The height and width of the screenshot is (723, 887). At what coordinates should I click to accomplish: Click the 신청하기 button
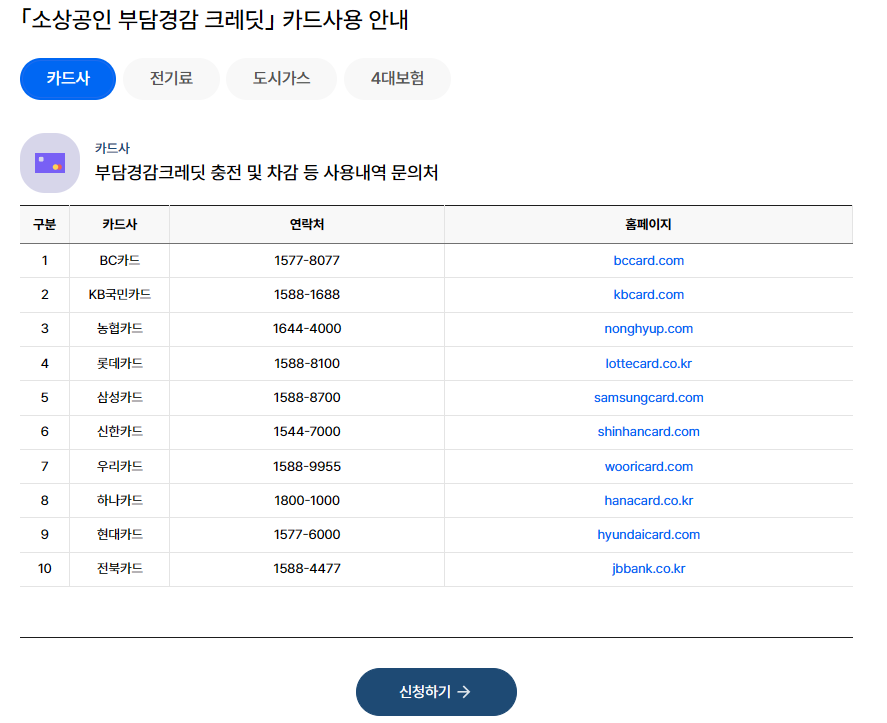click(436, 692)
